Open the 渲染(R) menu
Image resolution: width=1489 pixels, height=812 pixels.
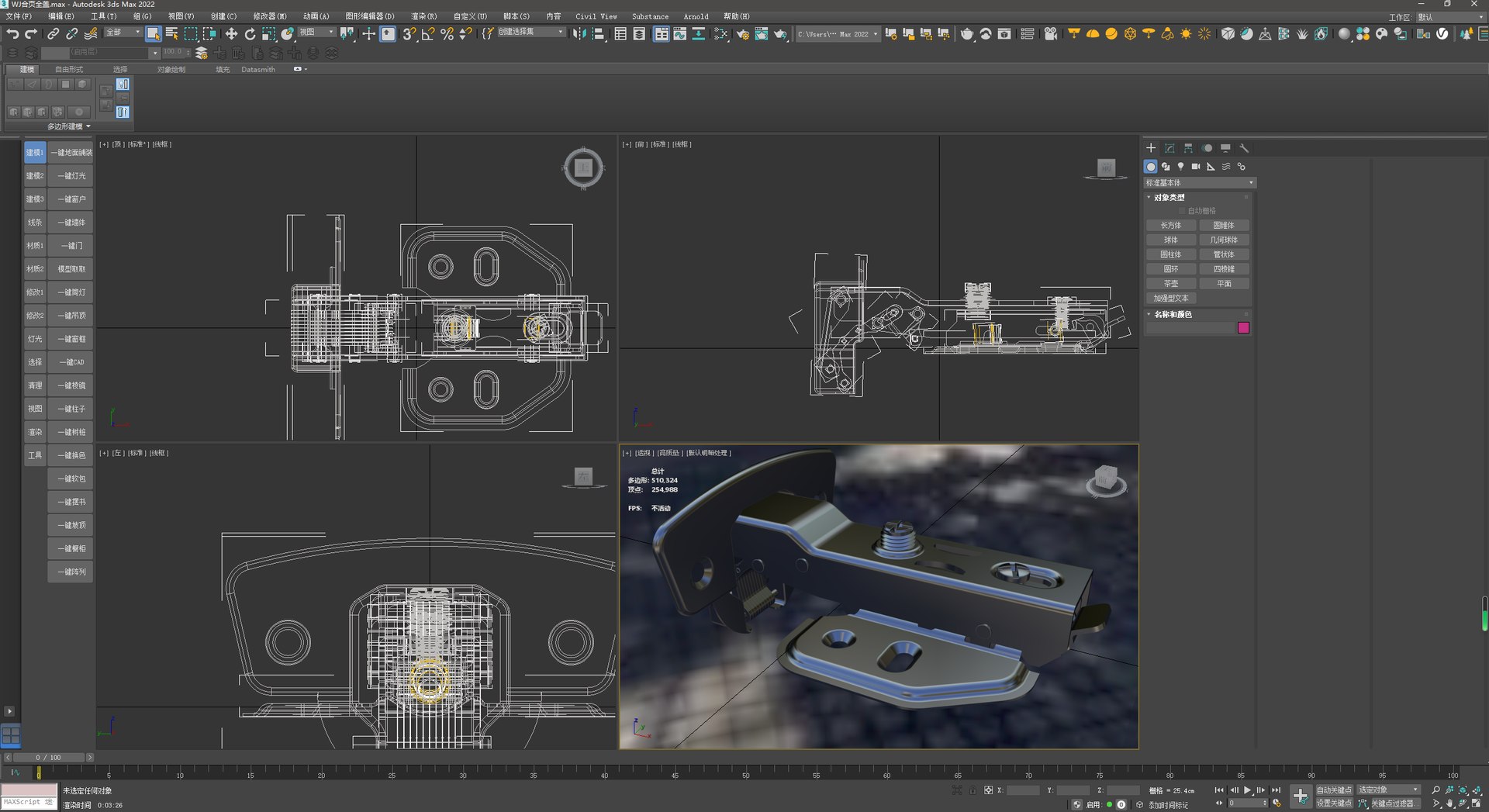423,16
